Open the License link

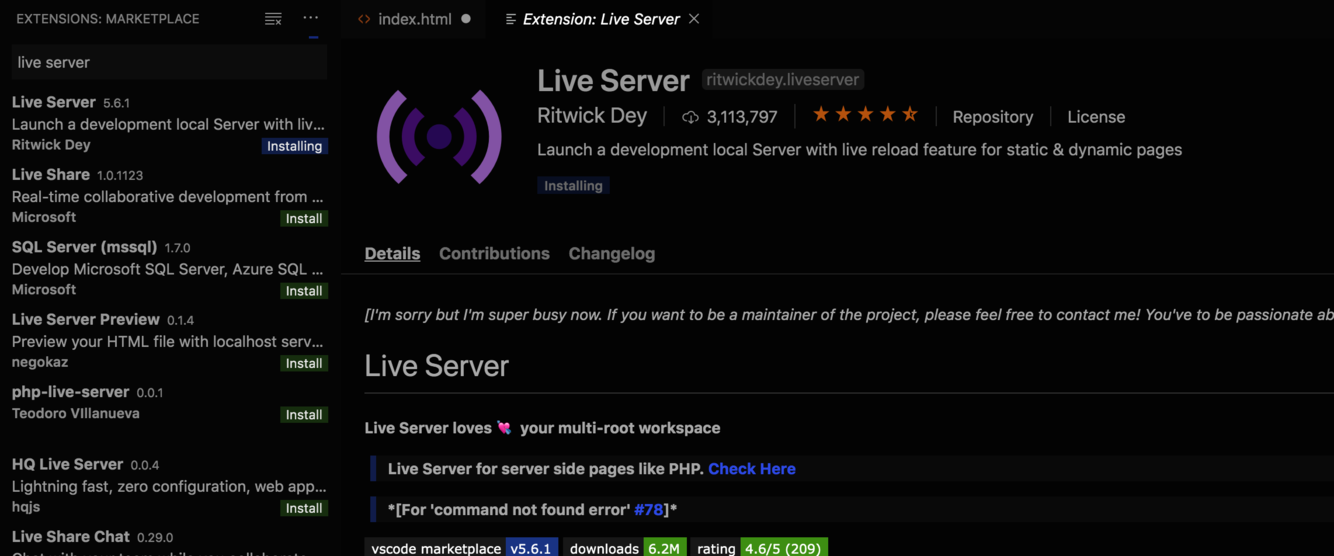[x=1096, y=117]
